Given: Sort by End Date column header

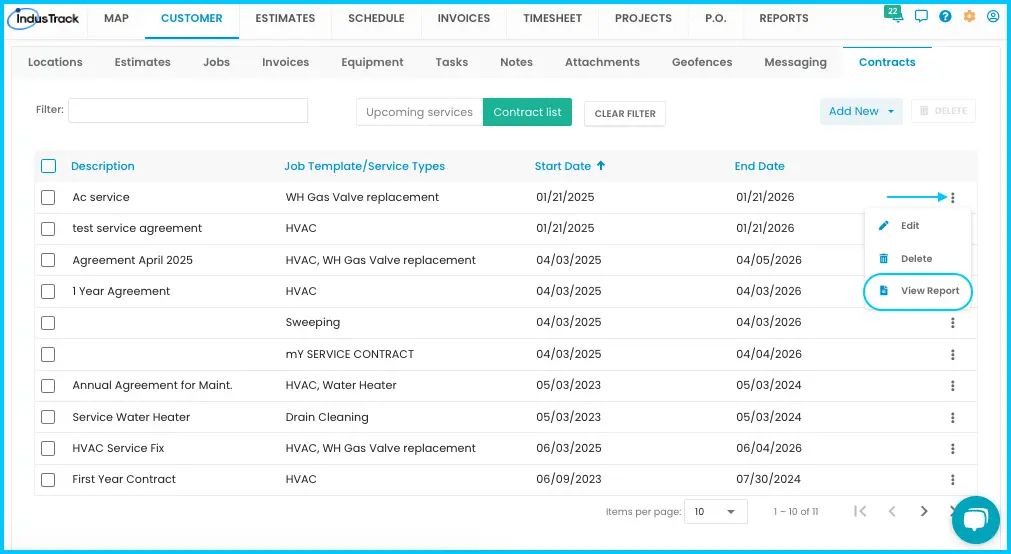Looking at the screenshot, I should click(760, 166).
